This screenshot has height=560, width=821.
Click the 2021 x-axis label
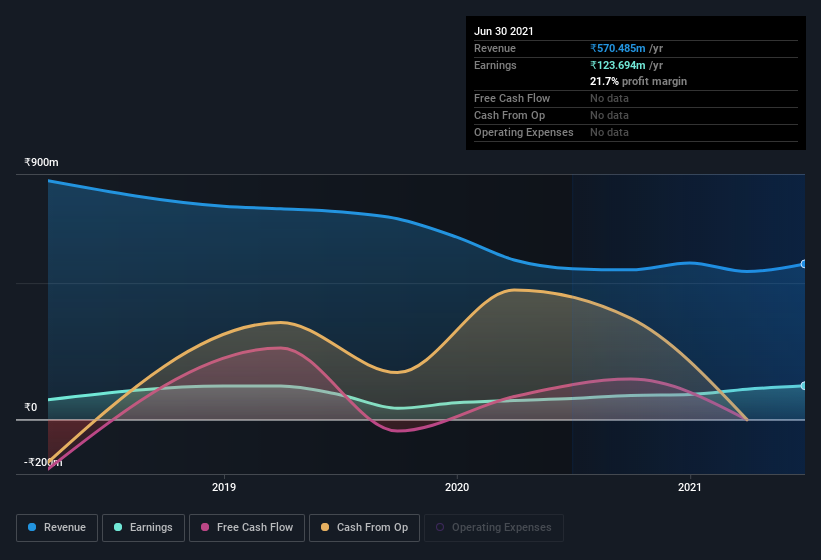tap(690, 487)
